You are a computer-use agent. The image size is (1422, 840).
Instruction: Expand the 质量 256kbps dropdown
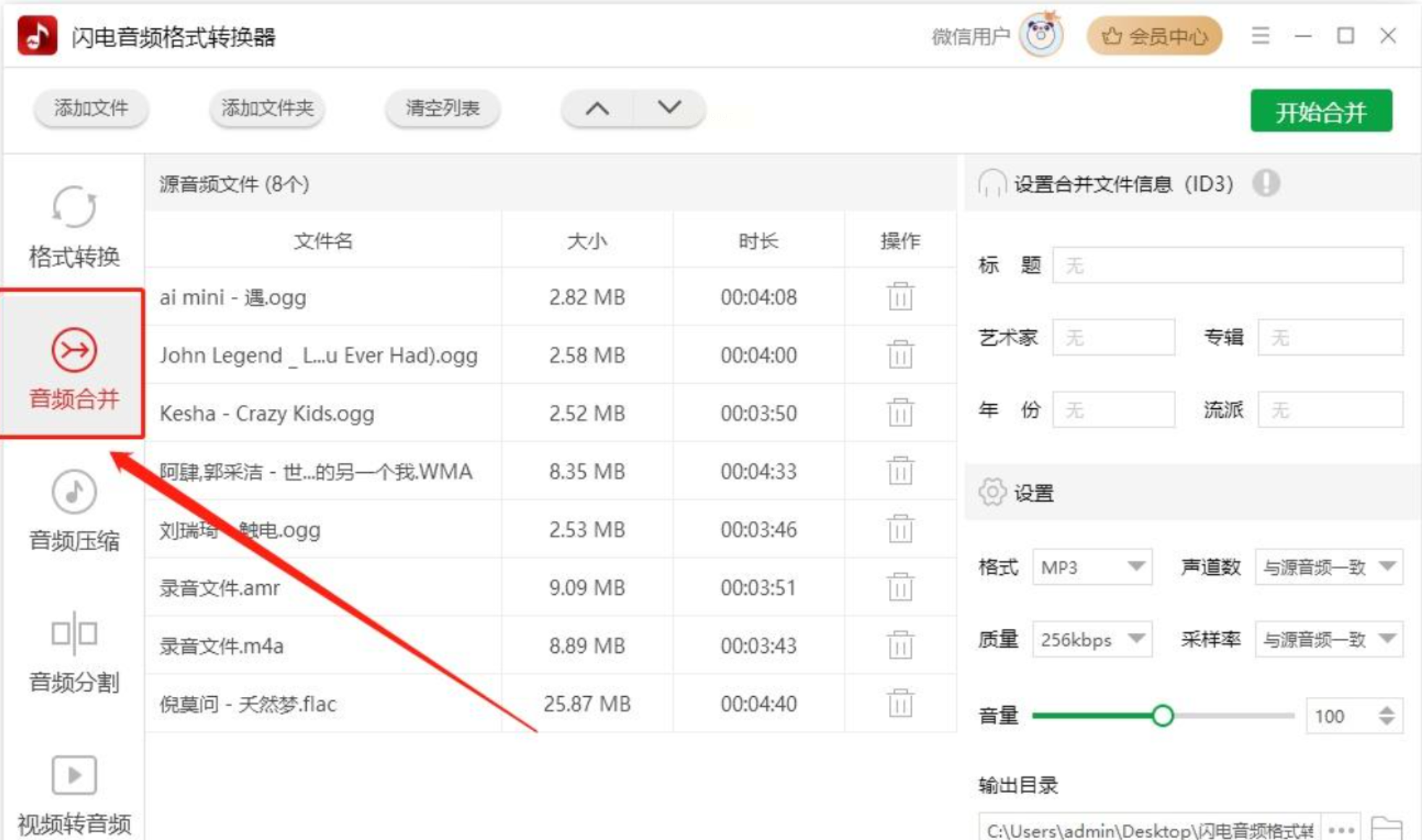pos(1092,639)
